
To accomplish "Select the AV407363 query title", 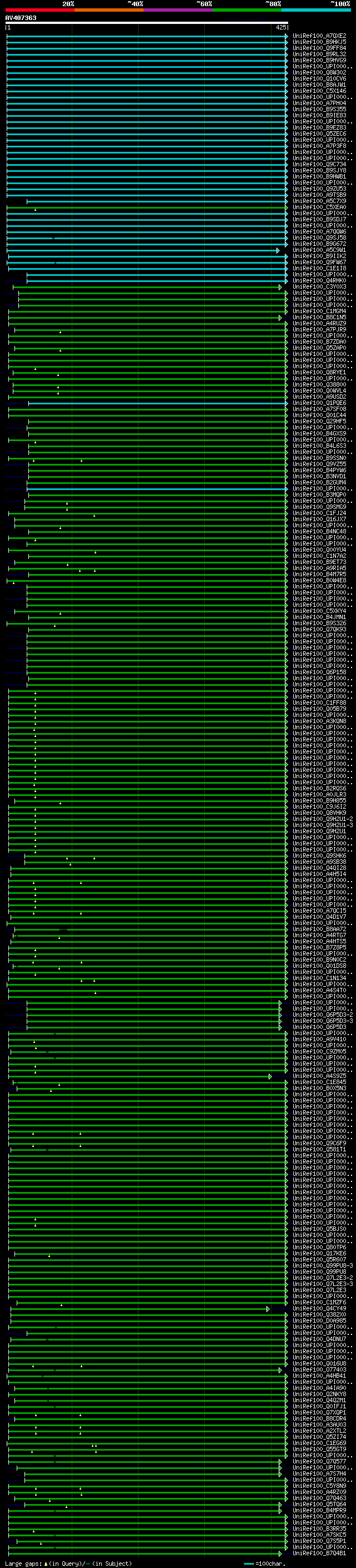I will click(21, 18).
